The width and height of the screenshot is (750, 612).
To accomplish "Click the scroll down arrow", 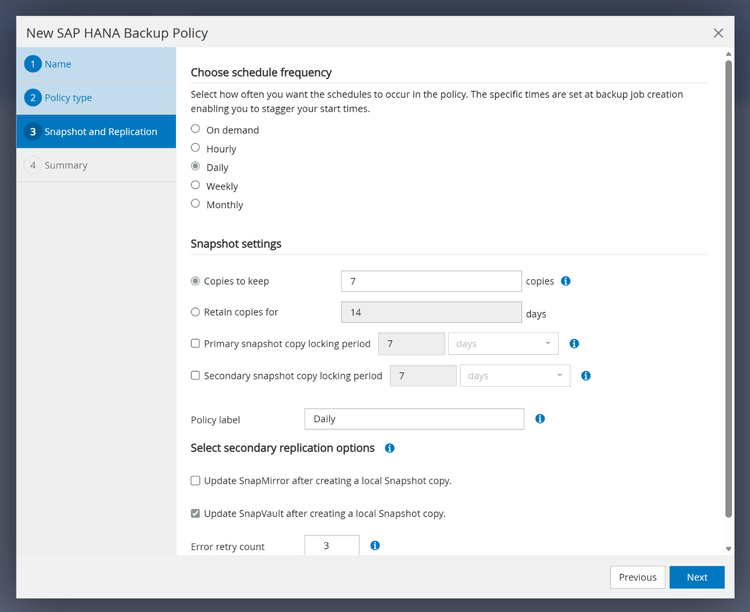I will pyautogui.click(x=728, y=549).
